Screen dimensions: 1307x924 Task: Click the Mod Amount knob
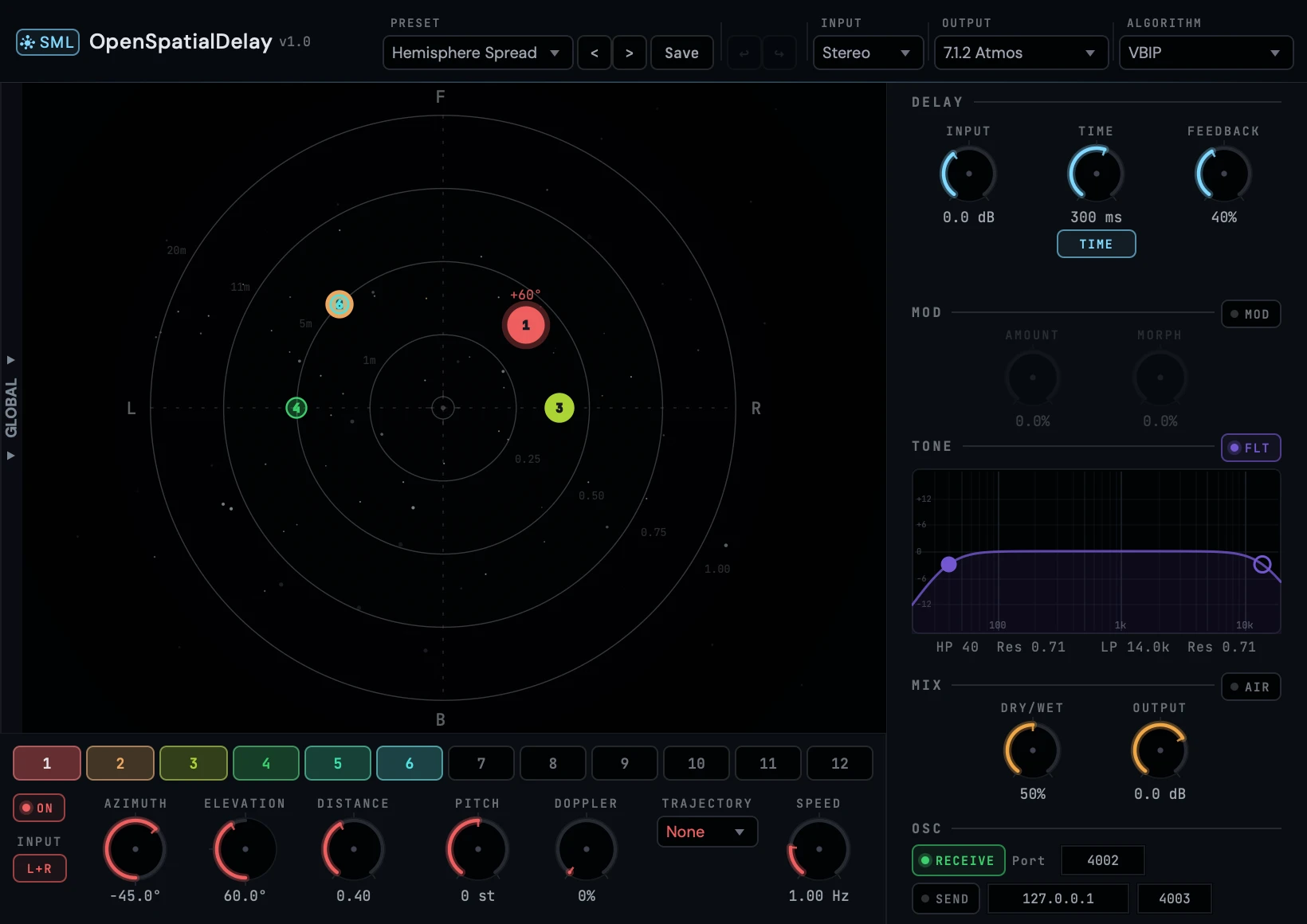coord(1033,378)
